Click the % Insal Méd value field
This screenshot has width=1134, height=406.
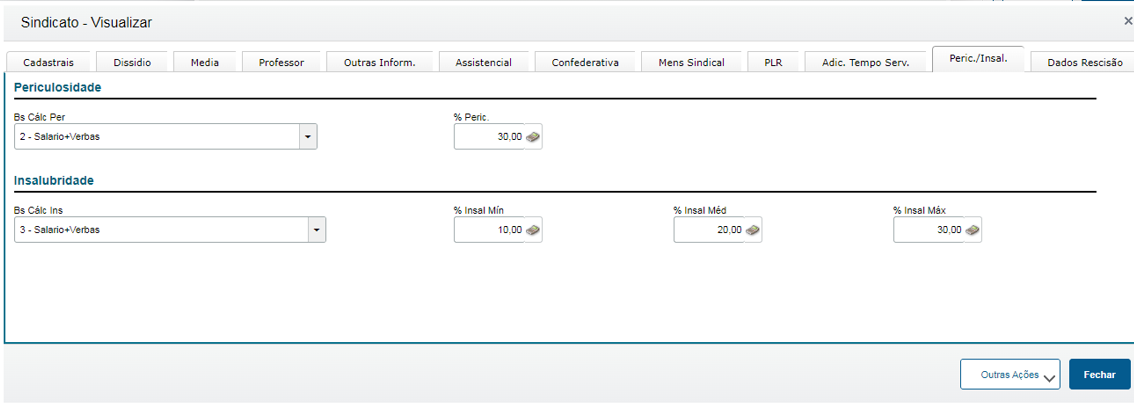click(x=710, y=230)
